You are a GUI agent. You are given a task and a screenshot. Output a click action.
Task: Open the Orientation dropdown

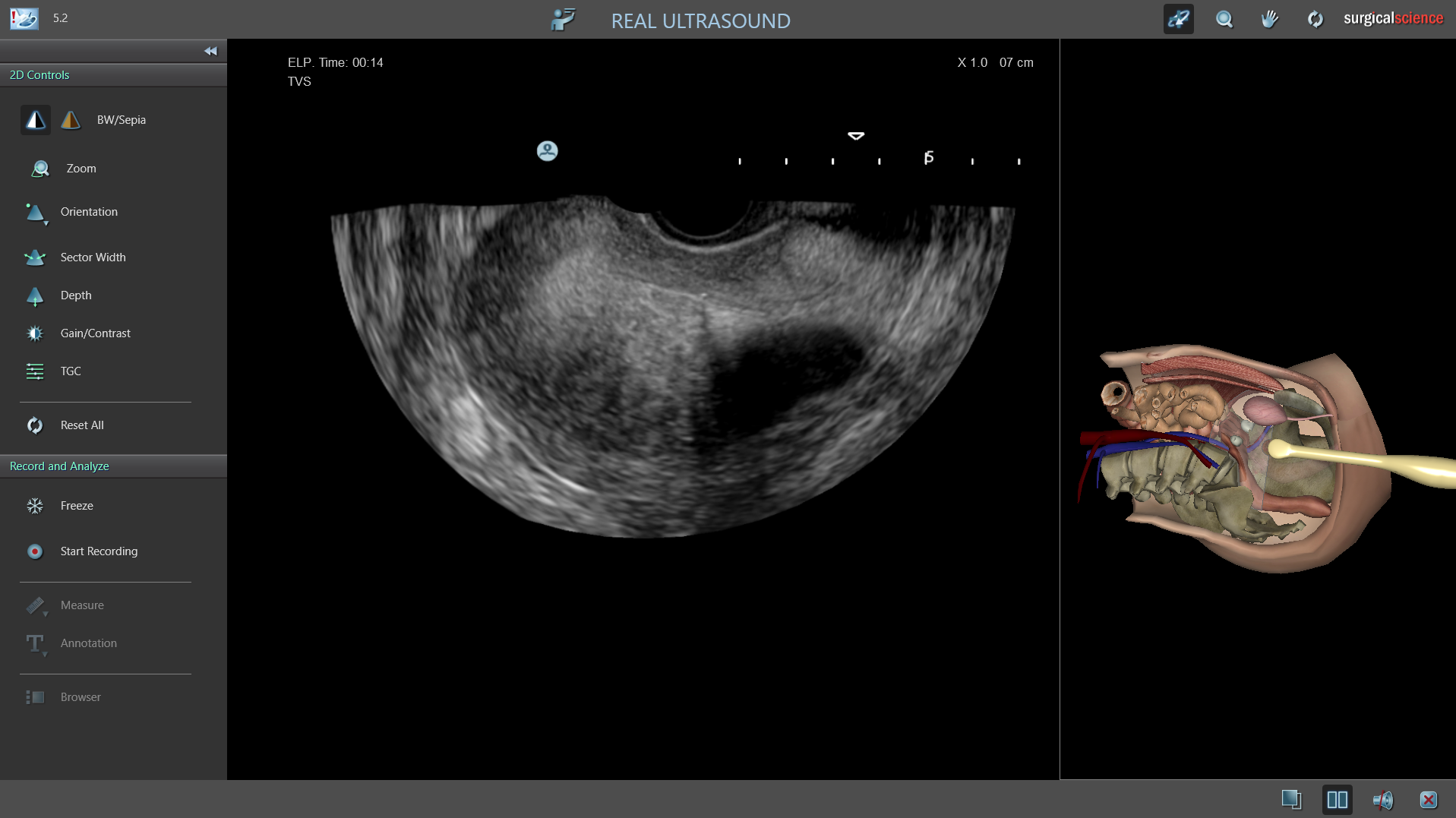pos(36,213)
